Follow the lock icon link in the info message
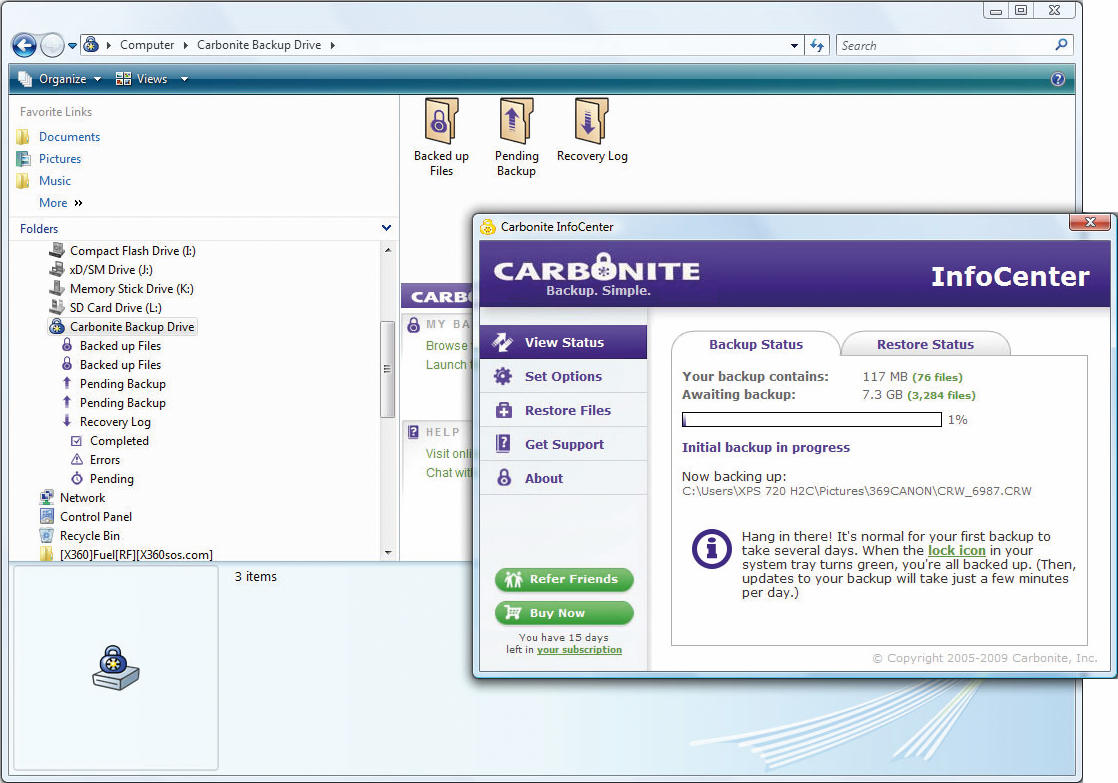The image size is (1118, 783). (x=956, y=551)
